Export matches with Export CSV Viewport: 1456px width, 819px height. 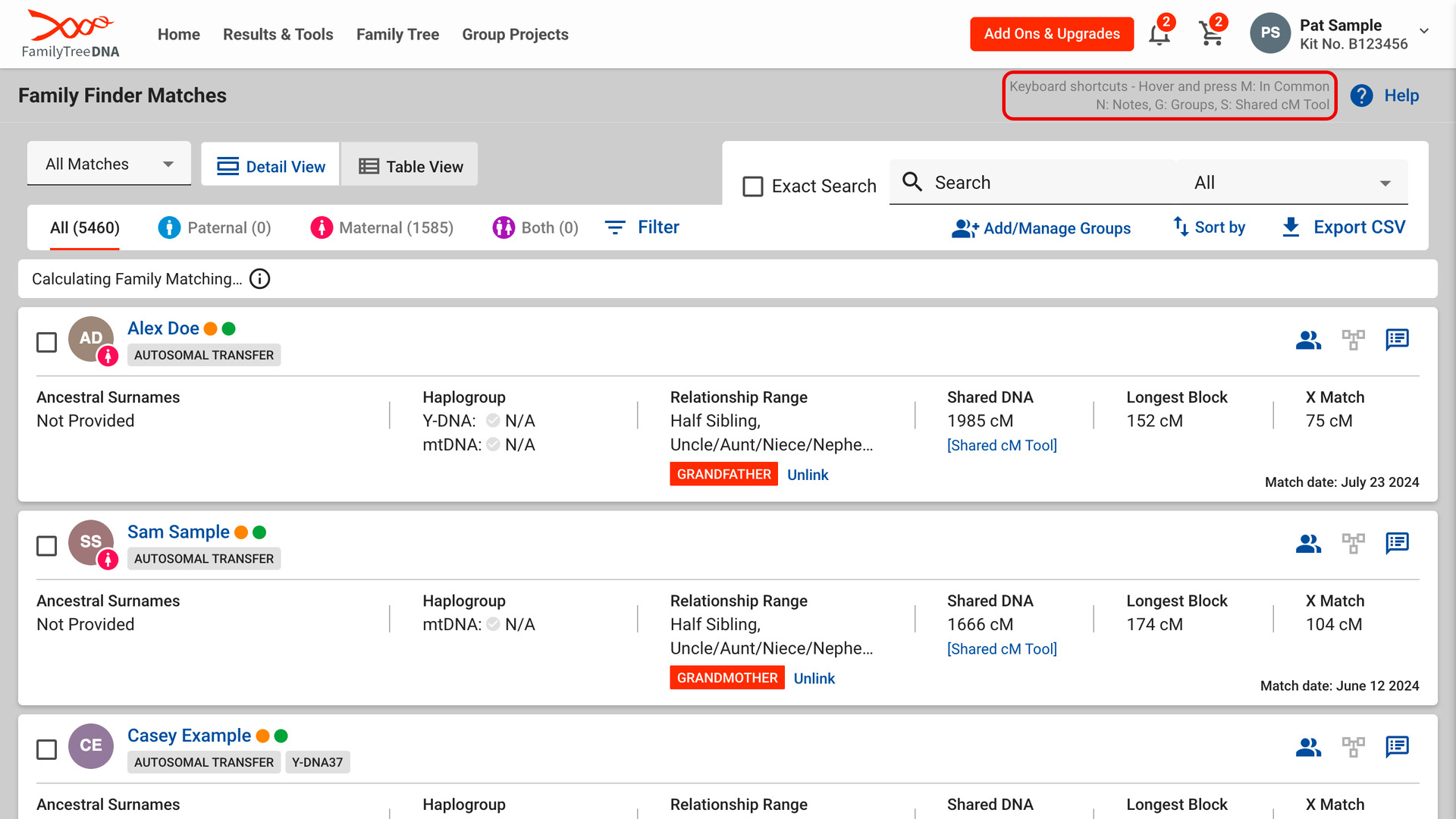click(1343, 227)
